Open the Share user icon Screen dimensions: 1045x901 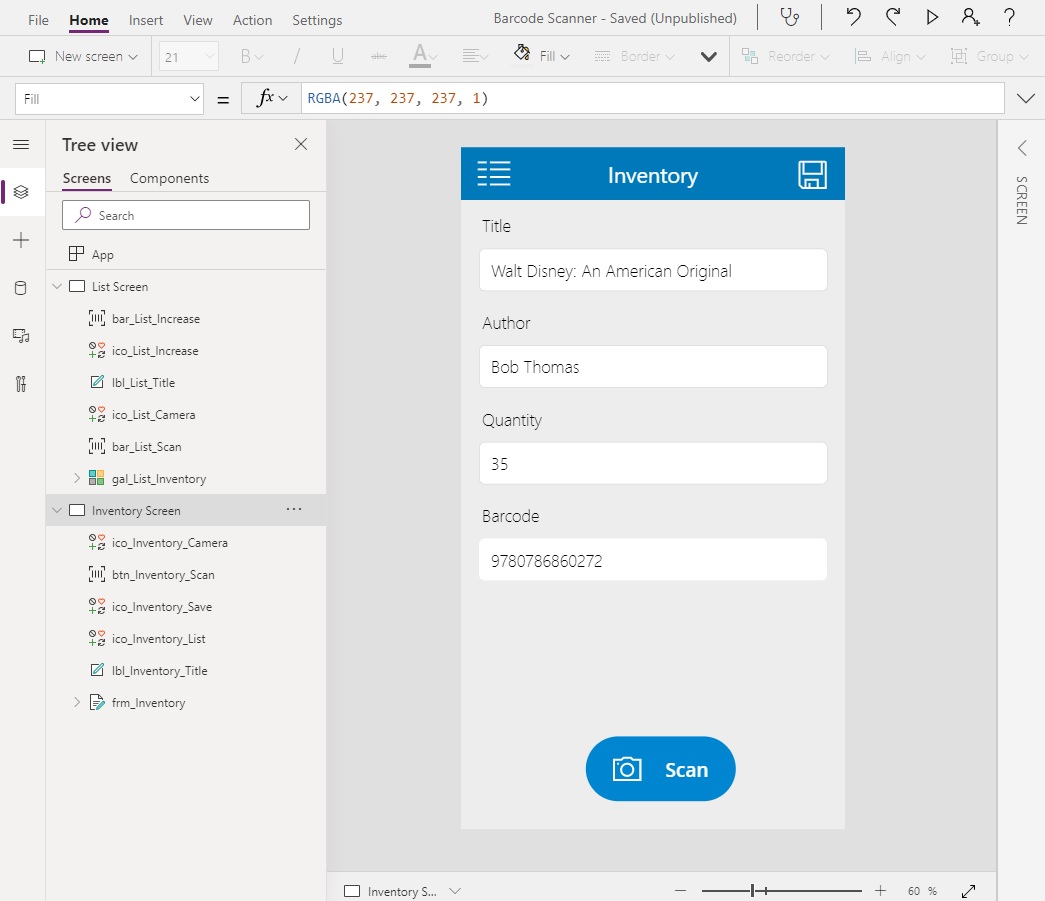(970, 18)
